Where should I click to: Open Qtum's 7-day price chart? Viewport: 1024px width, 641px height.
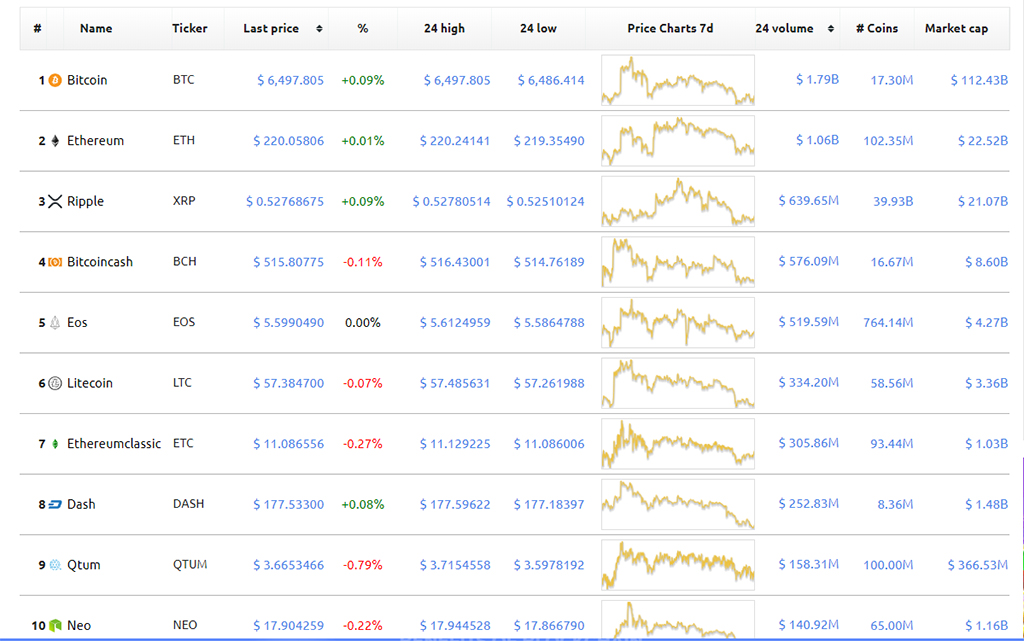678,565
